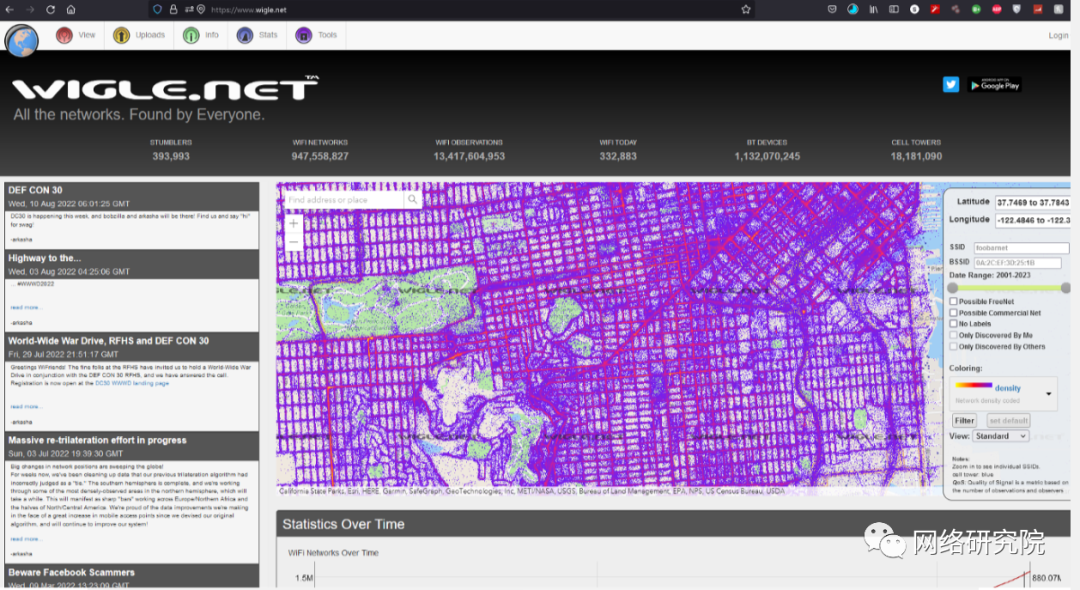This screenshot has width=1080, height=590.
Task: Open the Info menu
Action: 201,35
